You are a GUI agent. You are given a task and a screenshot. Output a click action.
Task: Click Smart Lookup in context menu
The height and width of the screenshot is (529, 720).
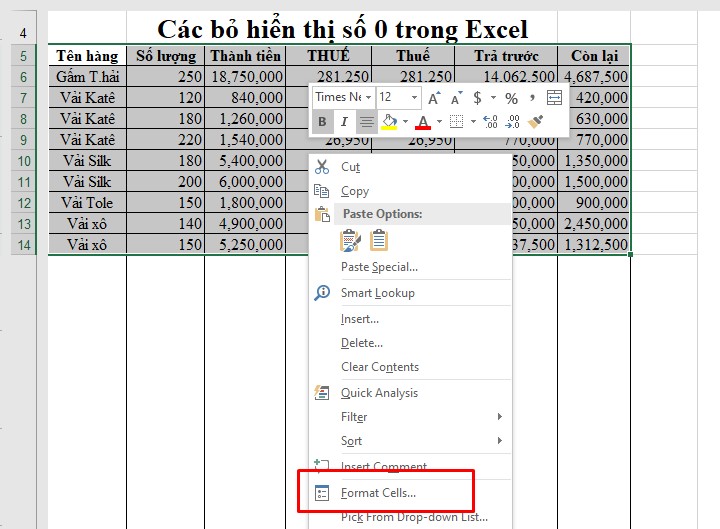coord(377,293)
